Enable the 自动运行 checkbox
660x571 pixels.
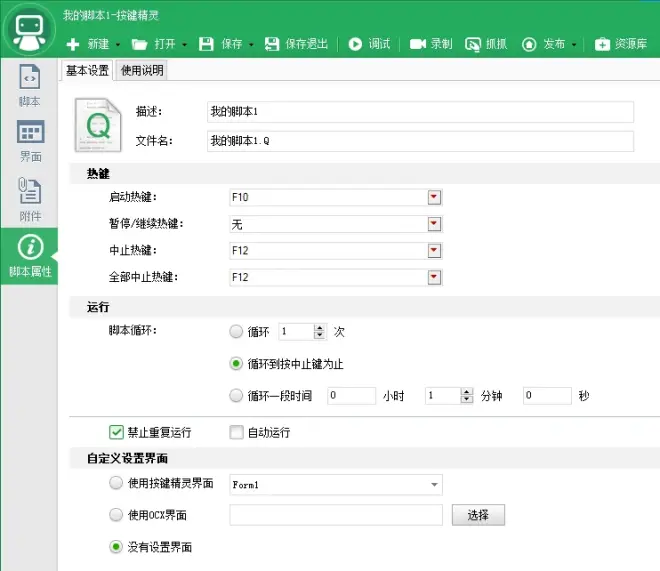pos(236,433)
